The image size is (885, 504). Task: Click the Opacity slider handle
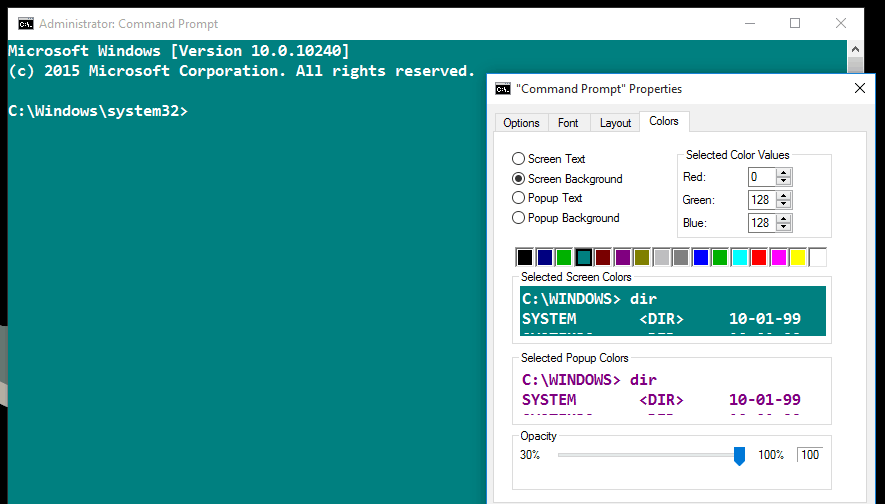[x=739, y=456]
